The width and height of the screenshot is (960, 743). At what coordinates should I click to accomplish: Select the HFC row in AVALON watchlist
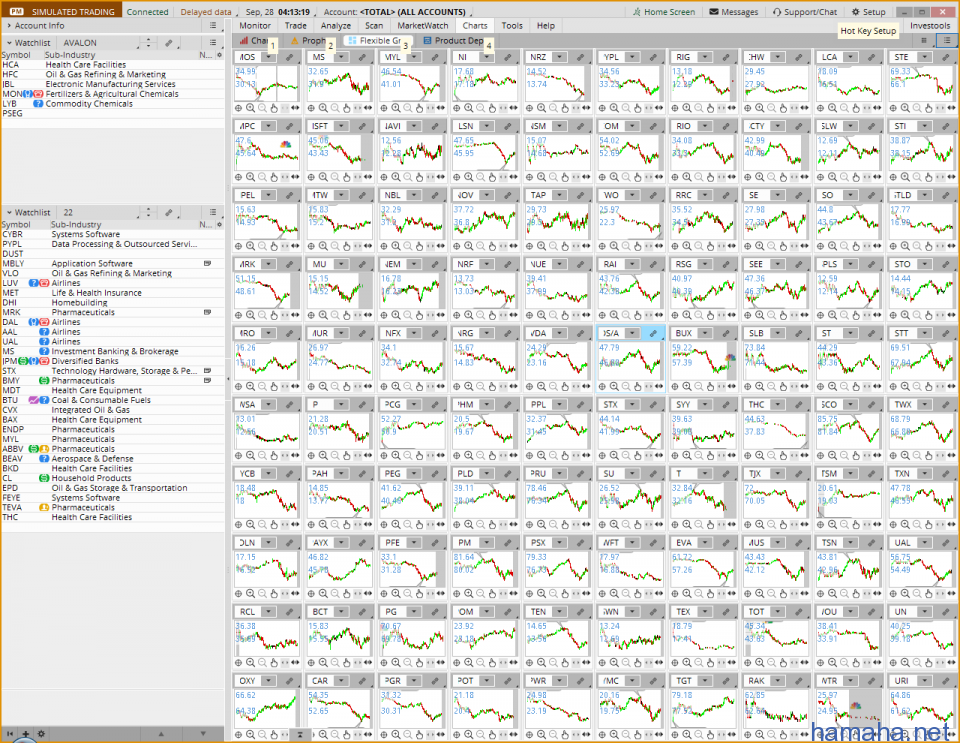[113, 74]
